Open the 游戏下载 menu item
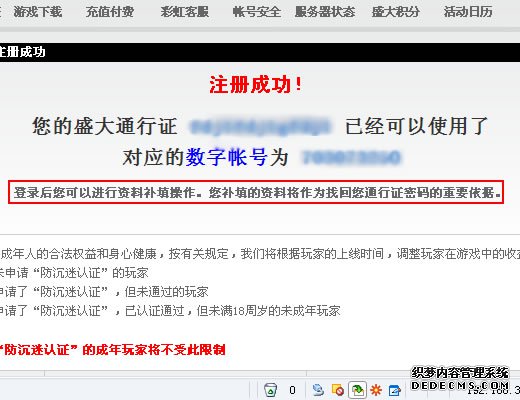Image resolution: width=520 pixels, height=400 pixels. [38, 12]
